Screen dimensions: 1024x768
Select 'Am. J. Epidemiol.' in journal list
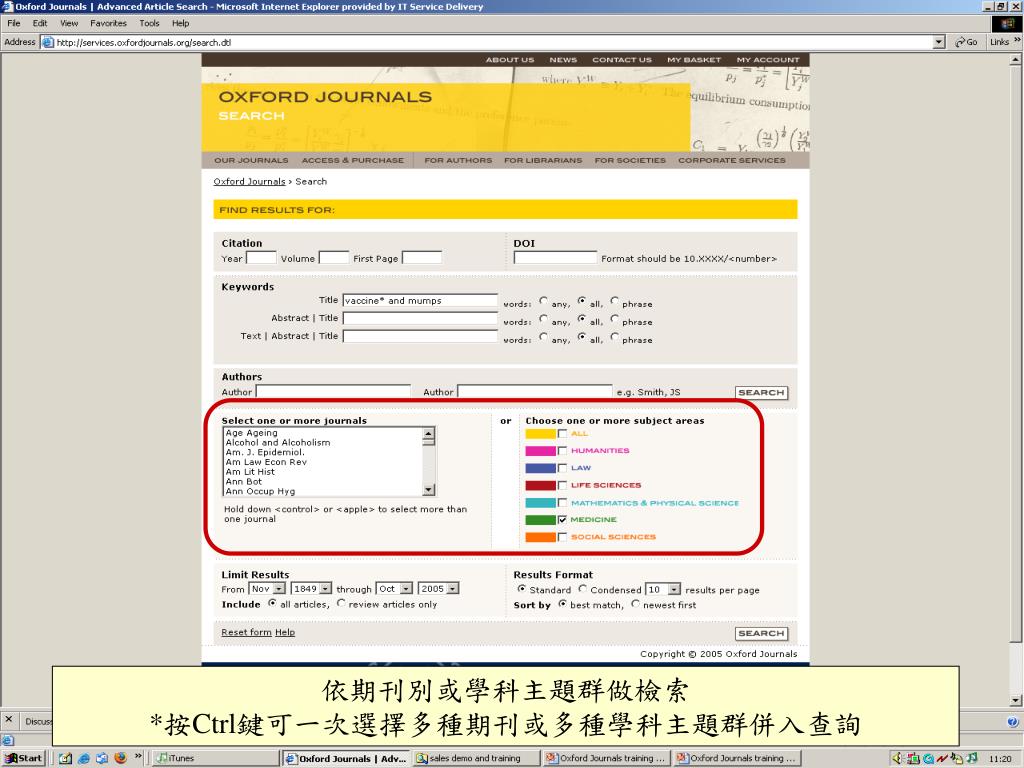tap(265, 452)
